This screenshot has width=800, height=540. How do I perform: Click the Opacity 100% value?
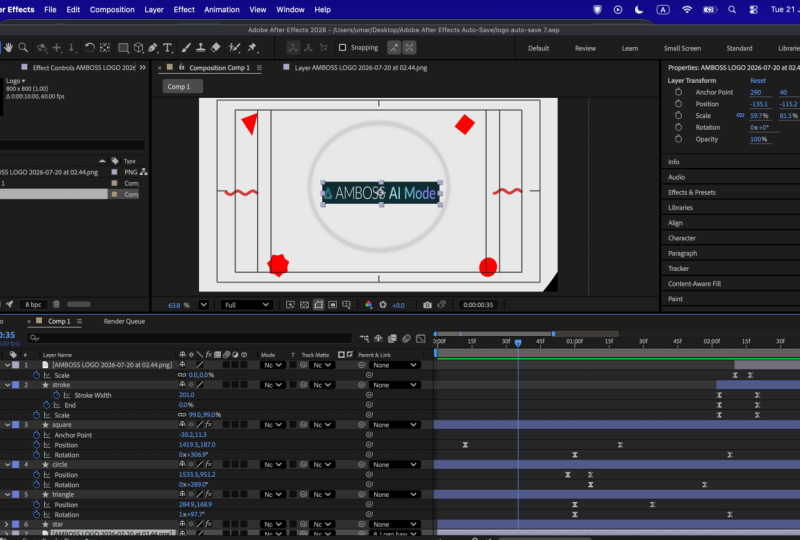point(759,139)
